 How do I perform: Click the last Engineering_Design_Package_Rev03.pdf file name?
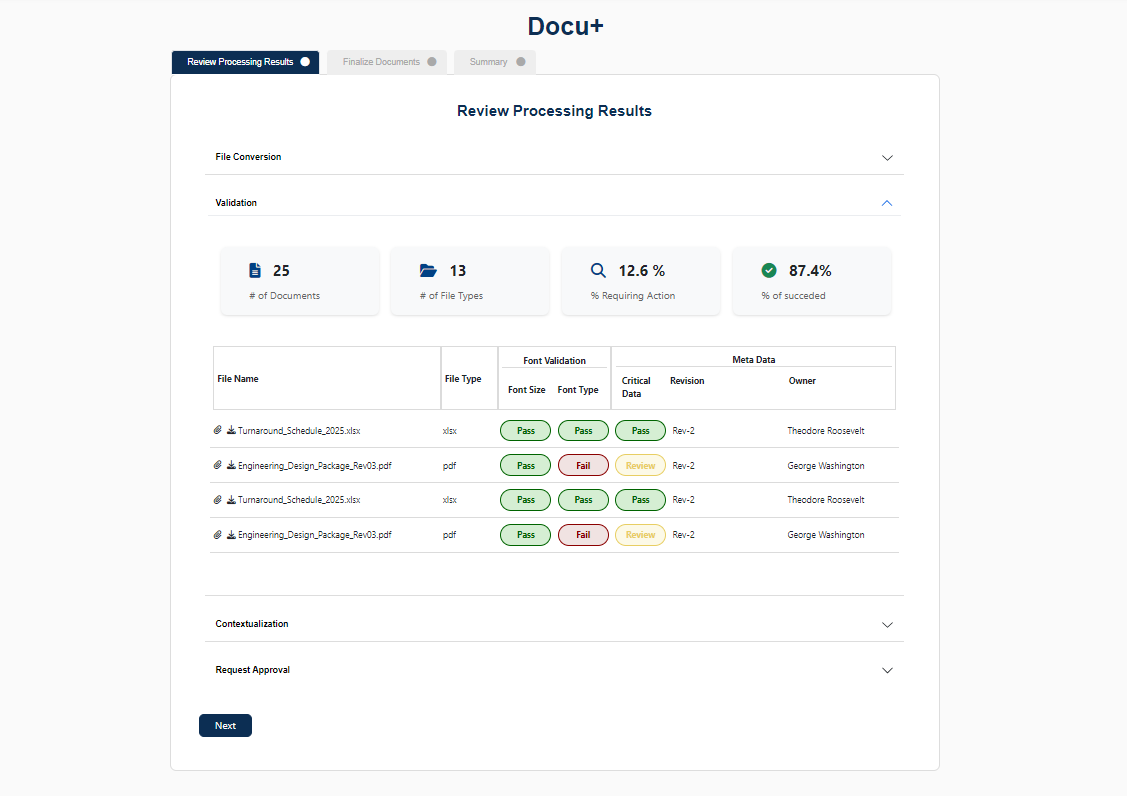pyautogui.click(x=315, y=535)
